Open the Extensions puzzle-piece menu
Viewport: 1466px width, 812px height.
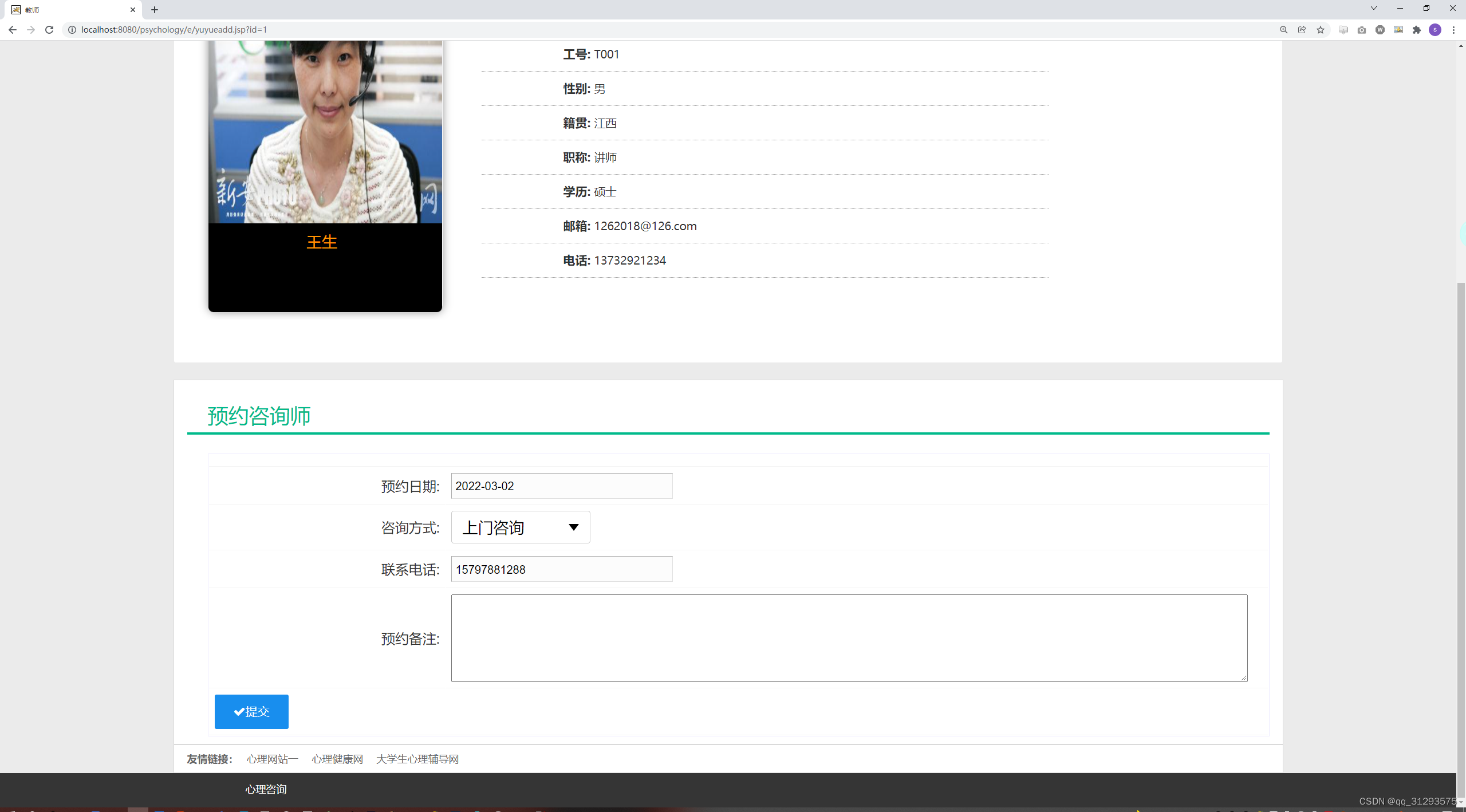click(x=1417, y=30)
